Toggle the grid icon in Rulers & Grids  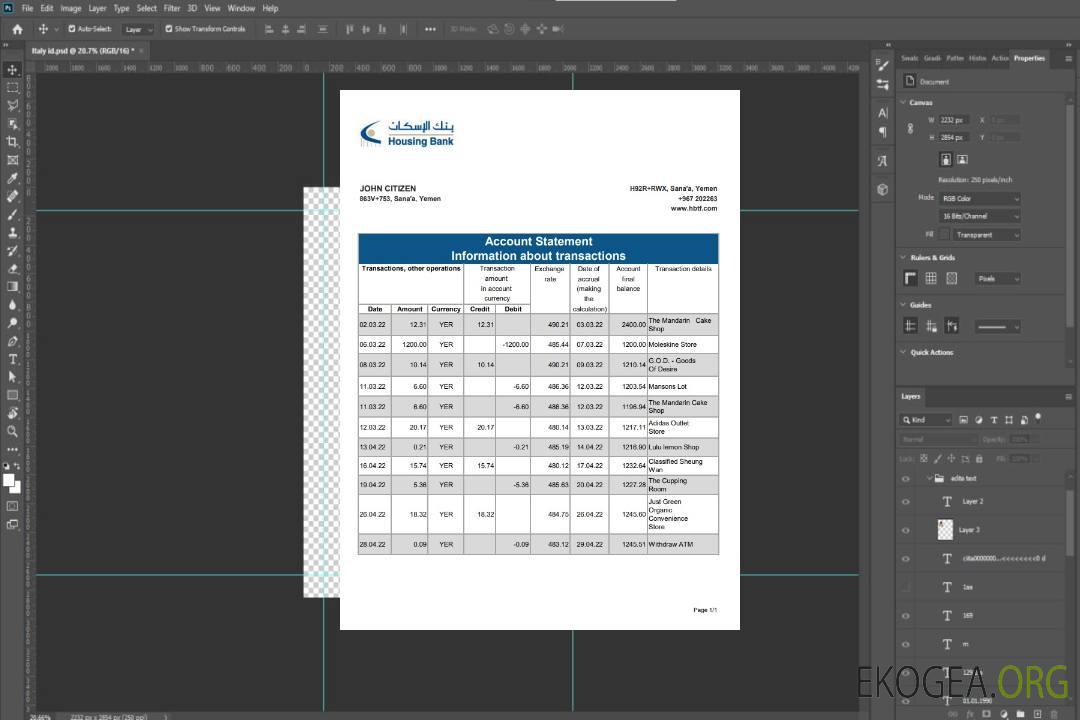(x=930, y=278)
